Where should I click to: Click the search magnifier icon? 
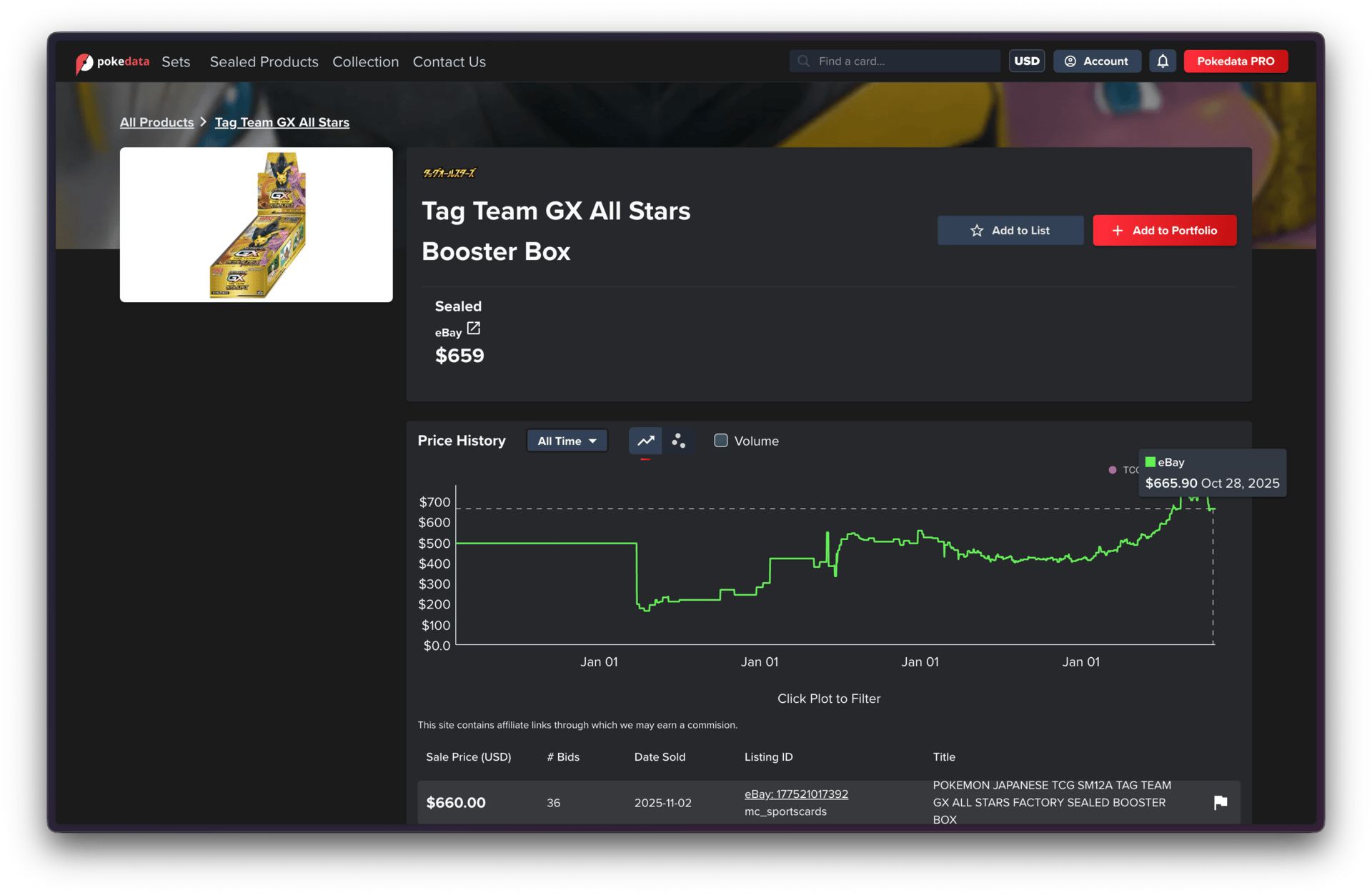point(803,61)
